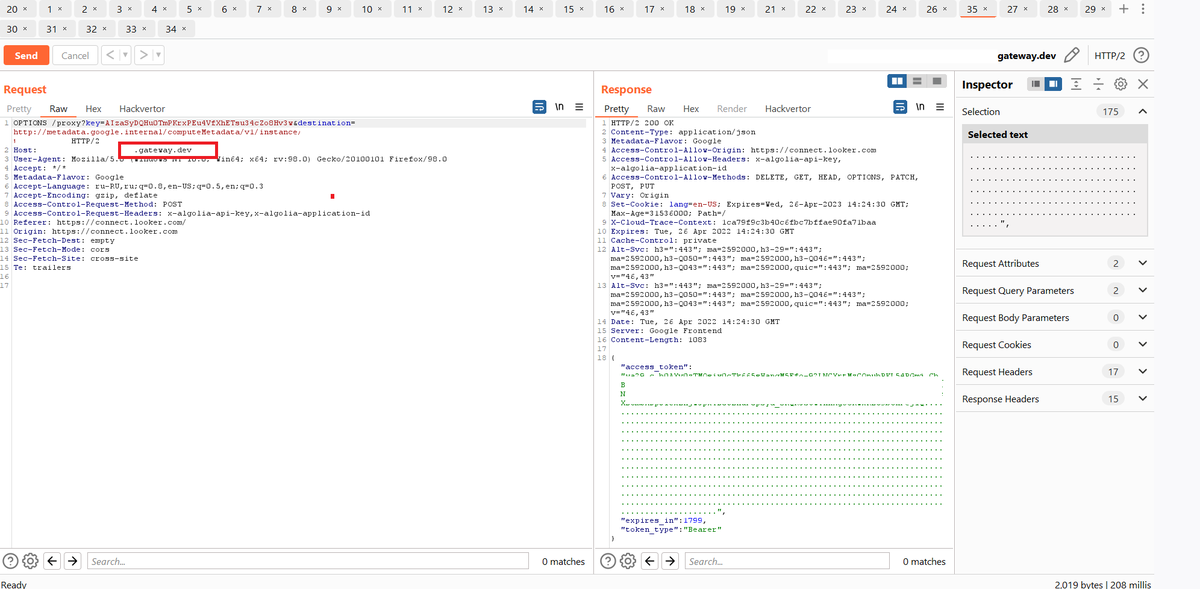Show non-printable characters in Response viewer
Viewport: 1200px width, 589px height.
[x=920, y=108]
